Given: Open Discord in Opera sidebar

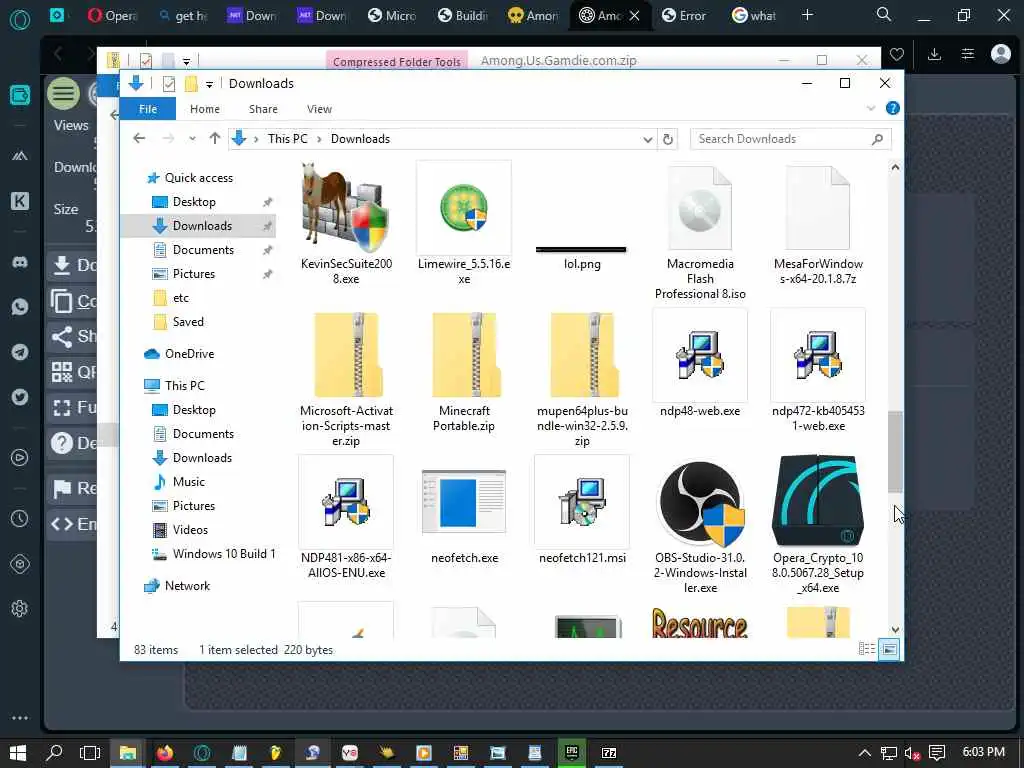Looking at the screenshot, I should tap(20, 262).
